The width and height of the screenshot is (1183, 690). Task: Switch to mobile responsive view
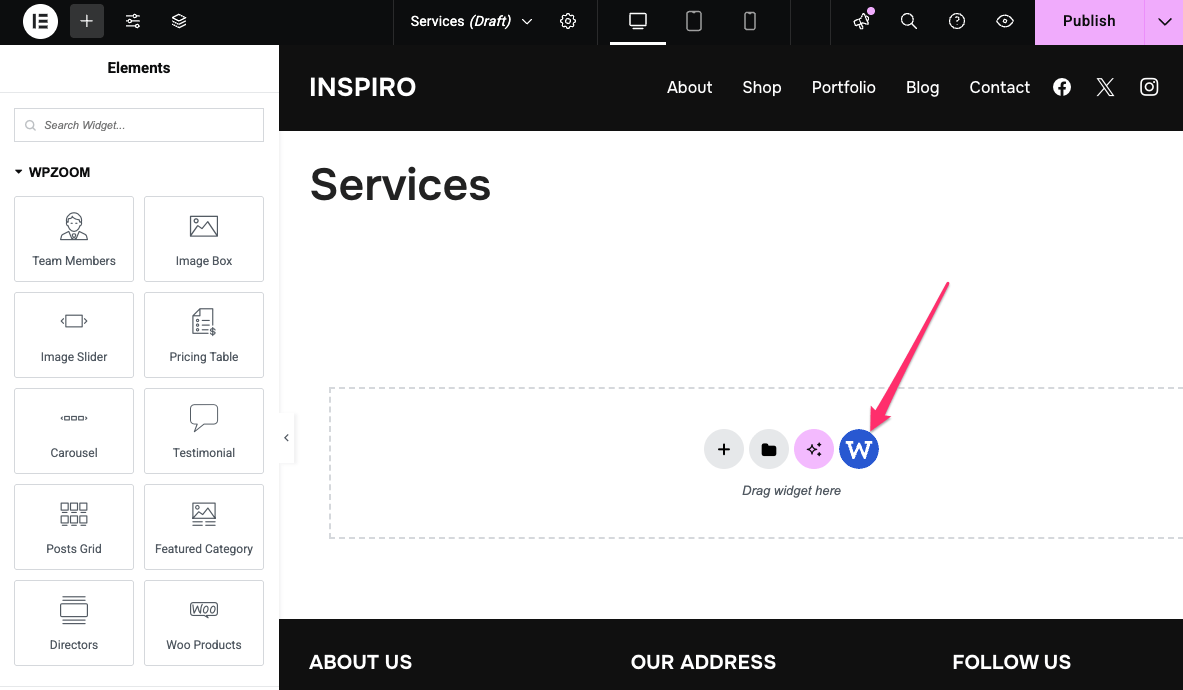(750, 21)
